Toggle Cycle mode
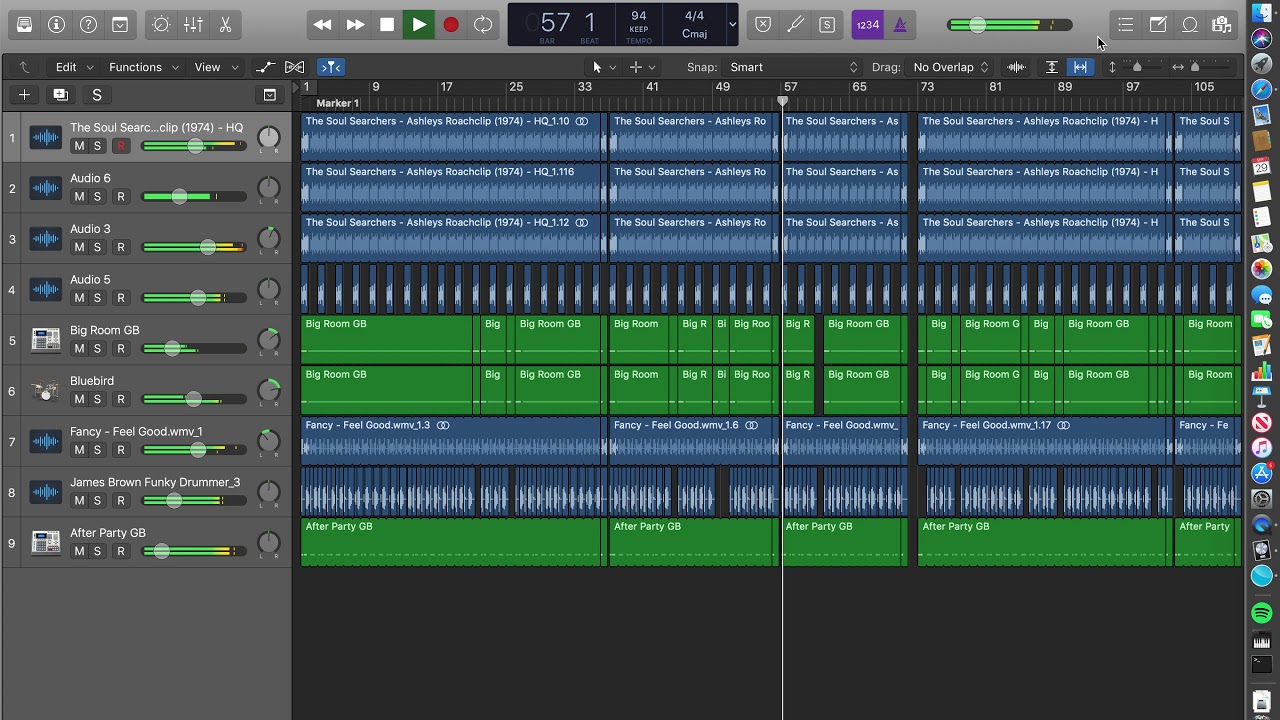Viewport: 1280px width, 720px height. (483, 25)
